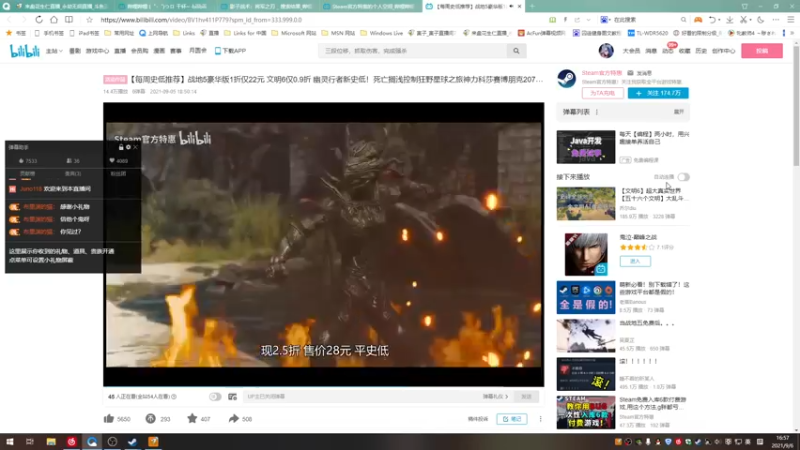Click browser search magnifier icon in toolbar
800x450 pixels.
tap(683, 20)
